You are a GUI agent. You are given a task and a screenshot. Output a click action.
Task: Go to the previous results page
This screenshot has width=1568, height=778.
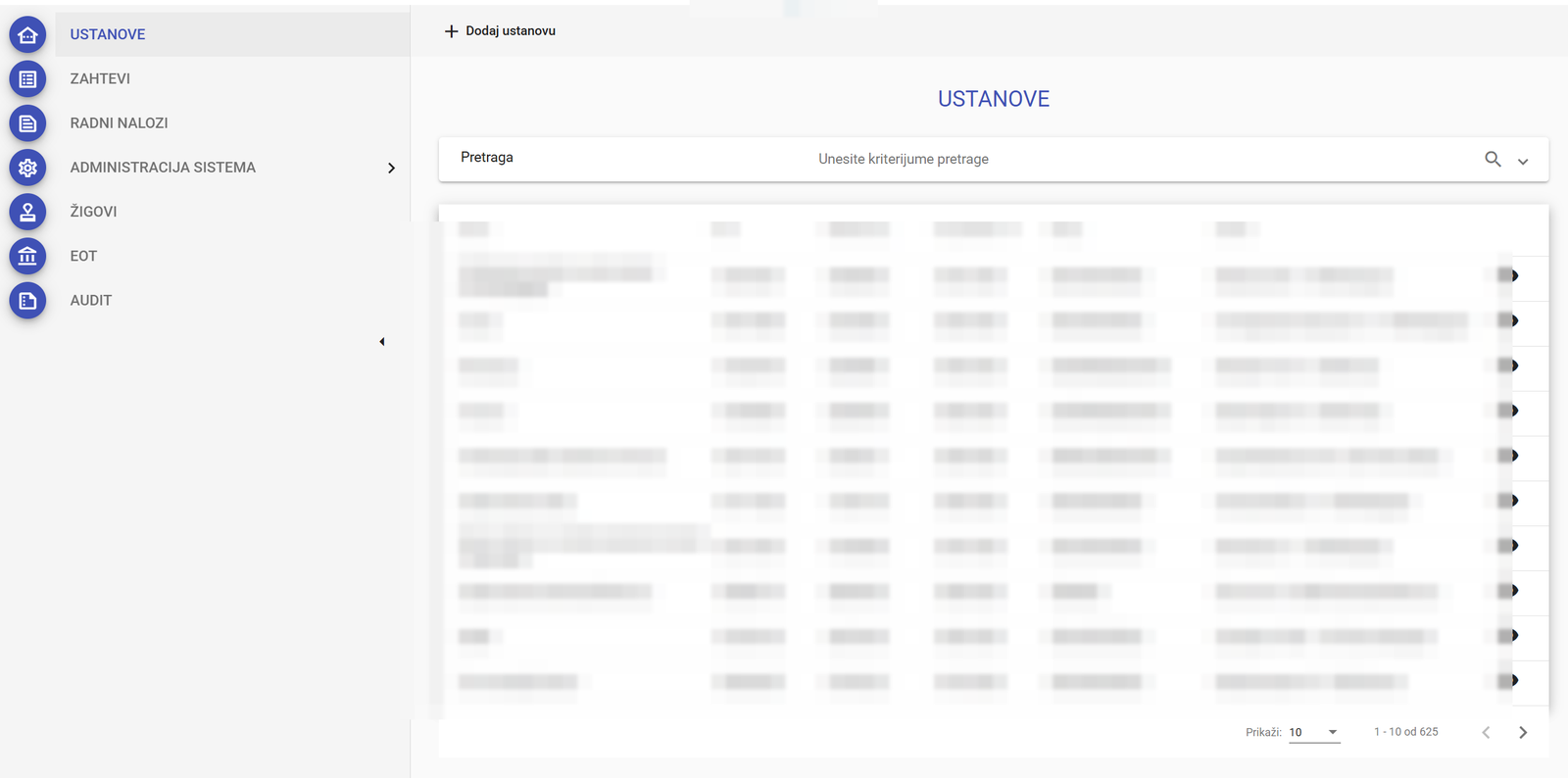click(x=1486, y=732)
